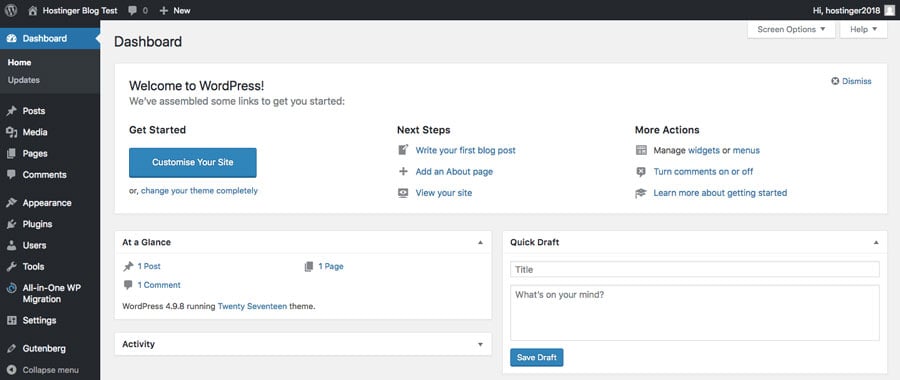Click the menus link
The width and height of the screenshot is (900, 380).
click(746, 150)
